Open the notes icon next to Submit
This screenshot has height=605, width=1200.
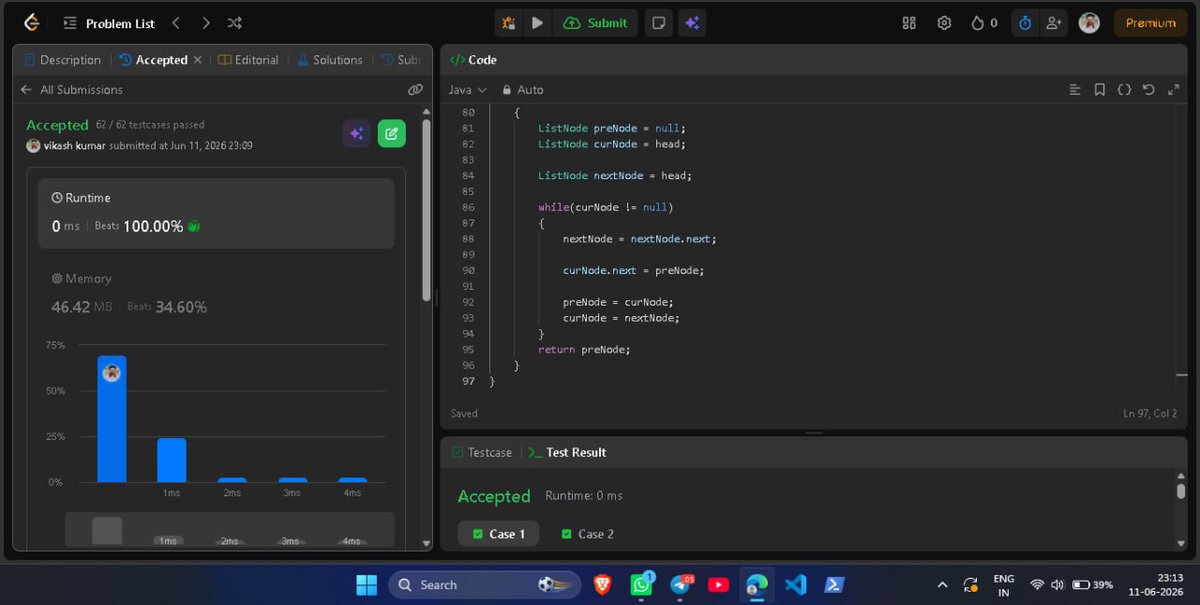point(658,23)
